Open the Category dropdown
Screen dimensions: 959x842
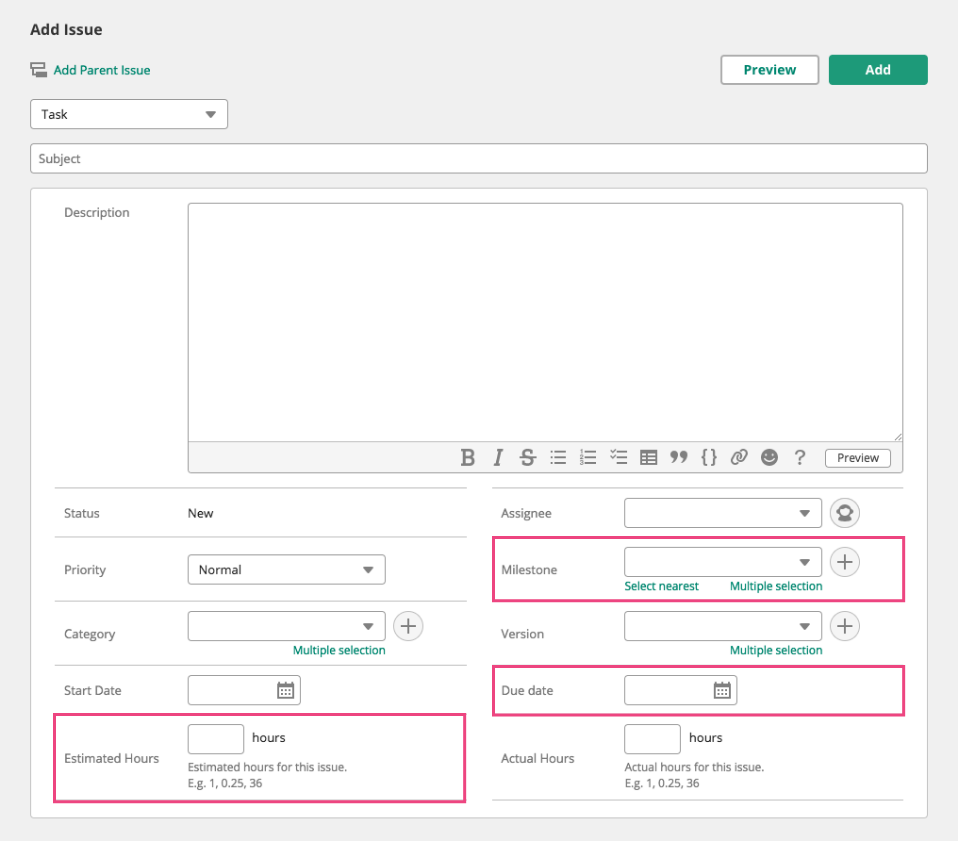click(286, 626)
